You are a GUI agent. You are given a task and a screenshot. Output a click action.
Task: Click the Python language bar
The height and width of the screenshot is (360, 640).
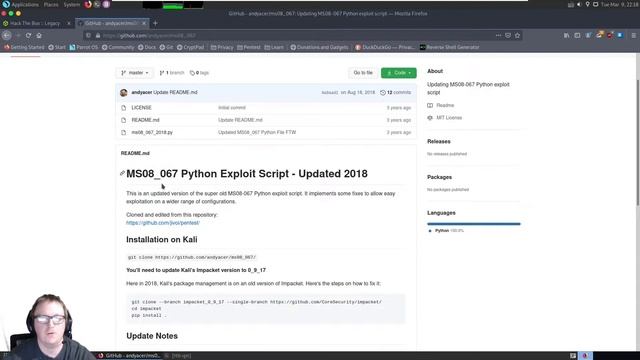[x=473, y=224]
